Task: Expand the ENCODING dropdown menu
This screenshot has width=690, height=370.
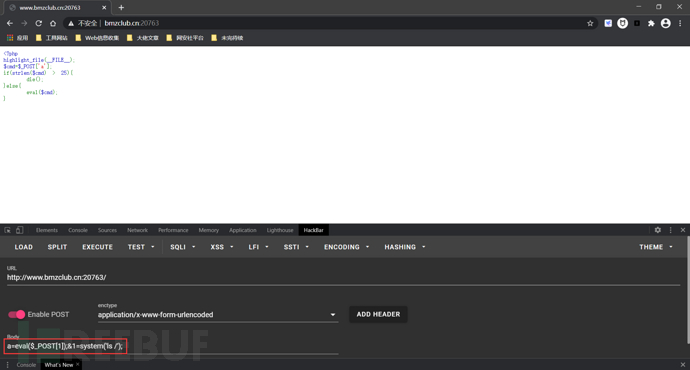Action: [x=346, y=247]
